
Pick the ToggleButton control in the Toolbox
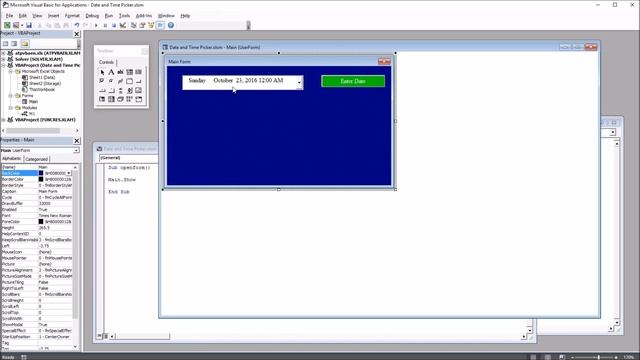coord(120,81)
